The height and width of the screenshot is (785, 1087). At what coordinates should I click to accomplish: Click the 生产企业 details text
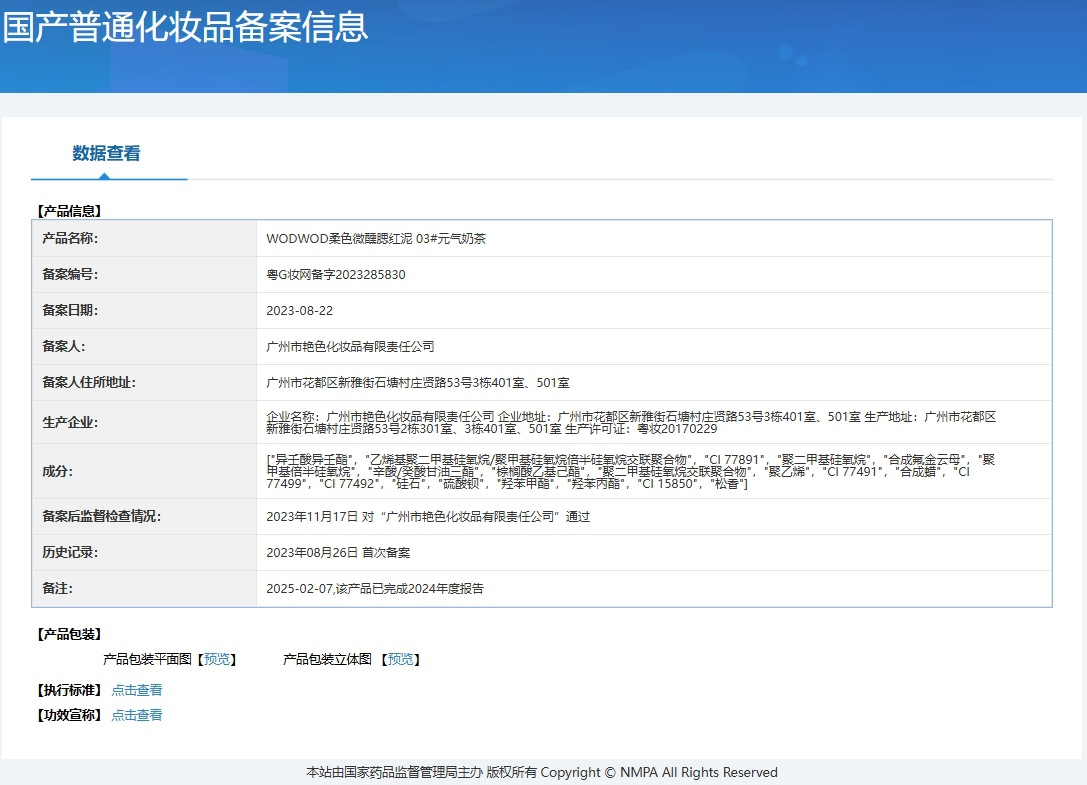631,422
